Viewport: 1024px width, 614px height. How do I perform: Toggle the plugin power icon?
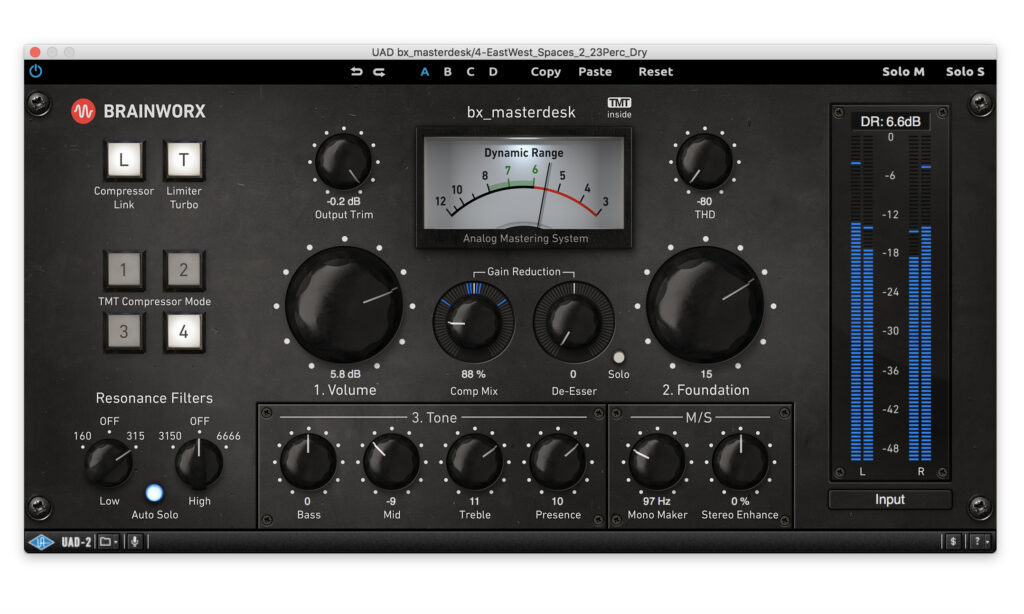click(35, 71)
